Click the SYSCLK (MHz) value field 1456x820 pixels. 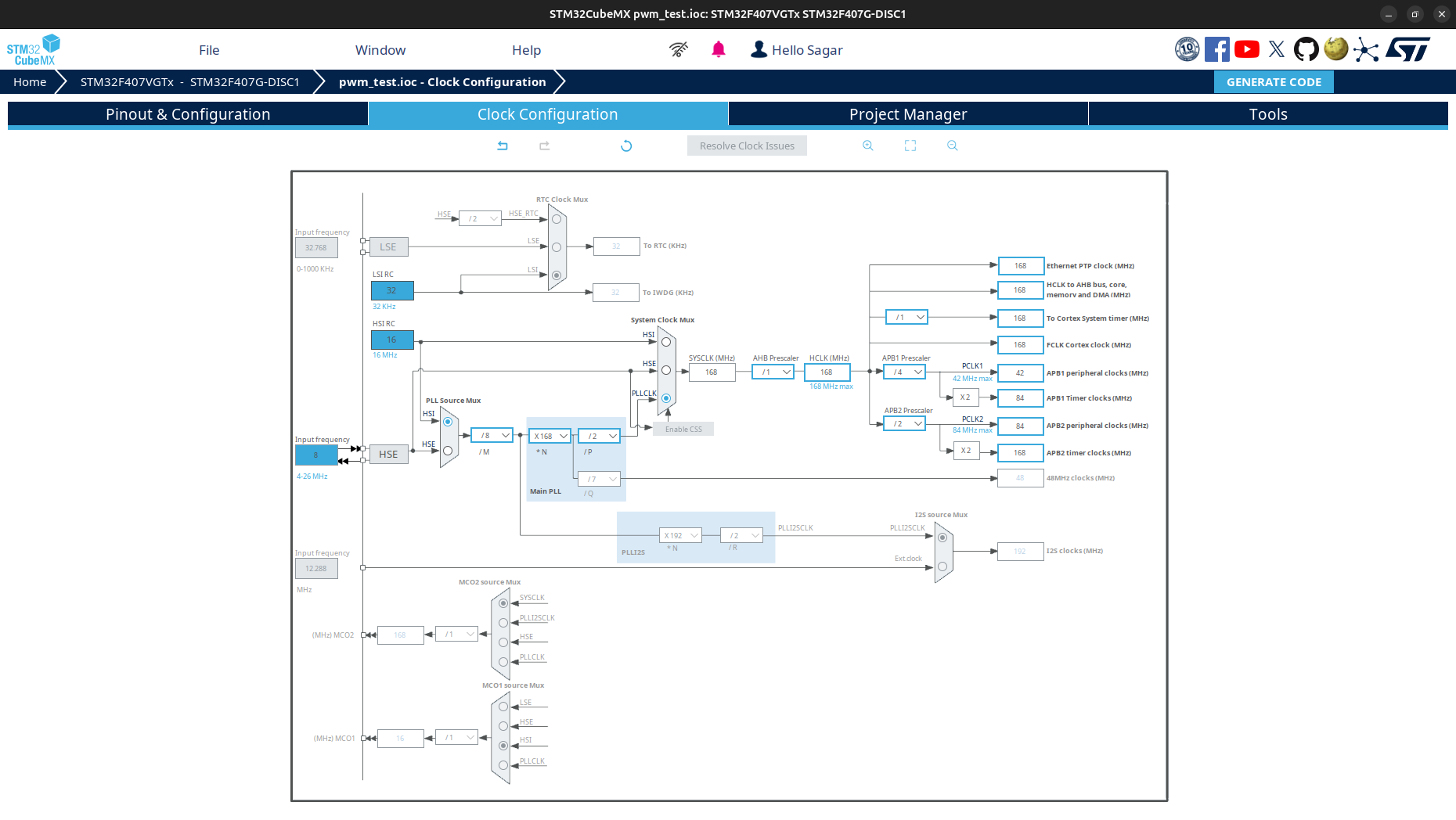tap(712, 372)
